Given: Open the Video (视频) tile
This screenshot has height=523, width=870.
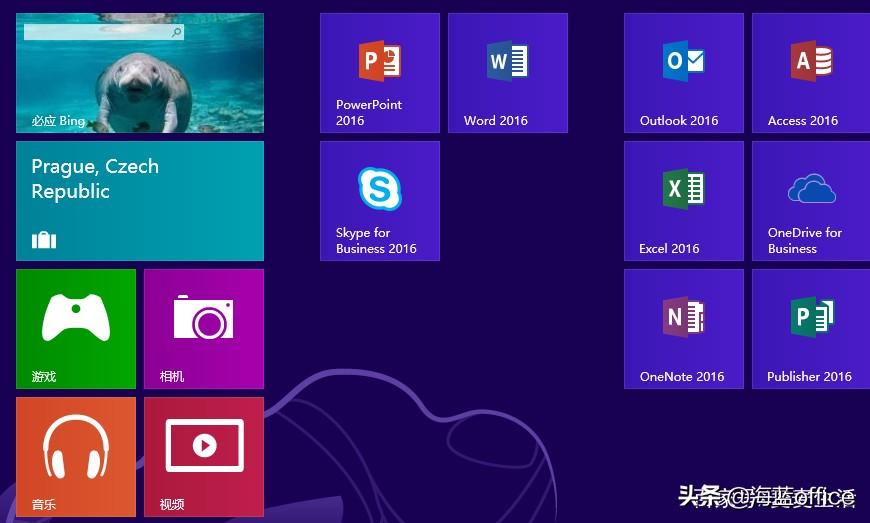Looking at the screenshot, I should (x=204, y=457).
